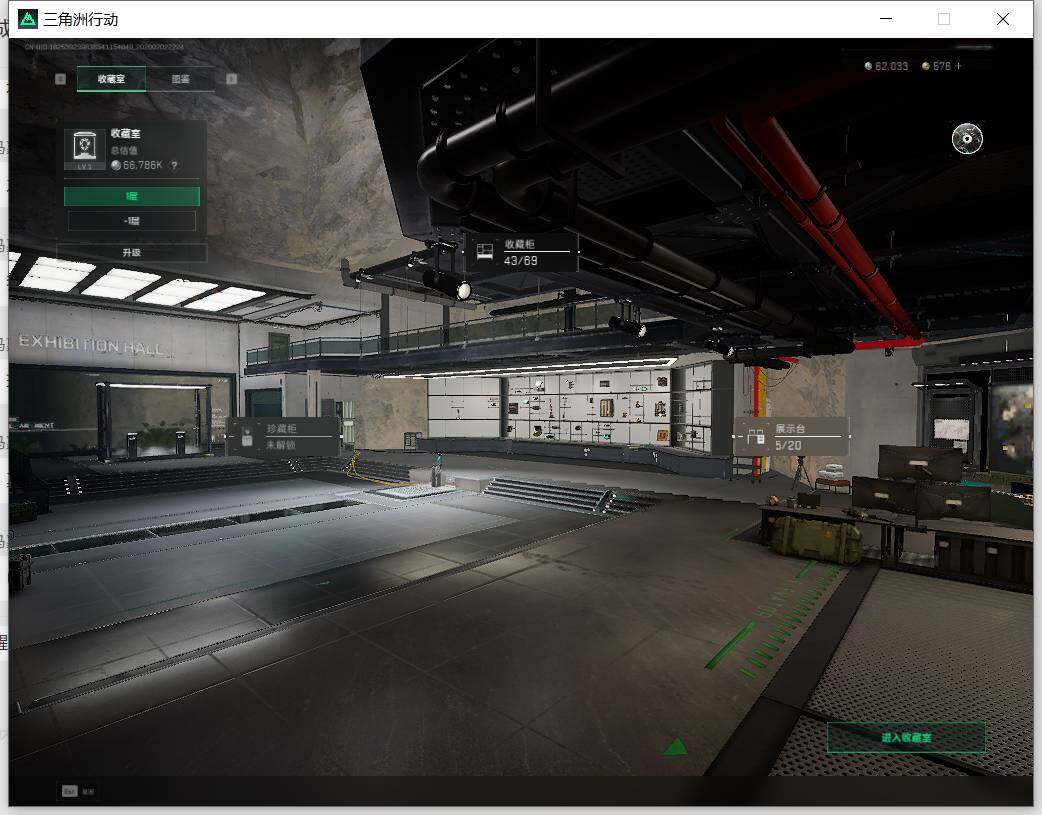Click the 进入收藏室 button
The width and height of the screenshot is (1042, 815).
click(x=906, y=737)
